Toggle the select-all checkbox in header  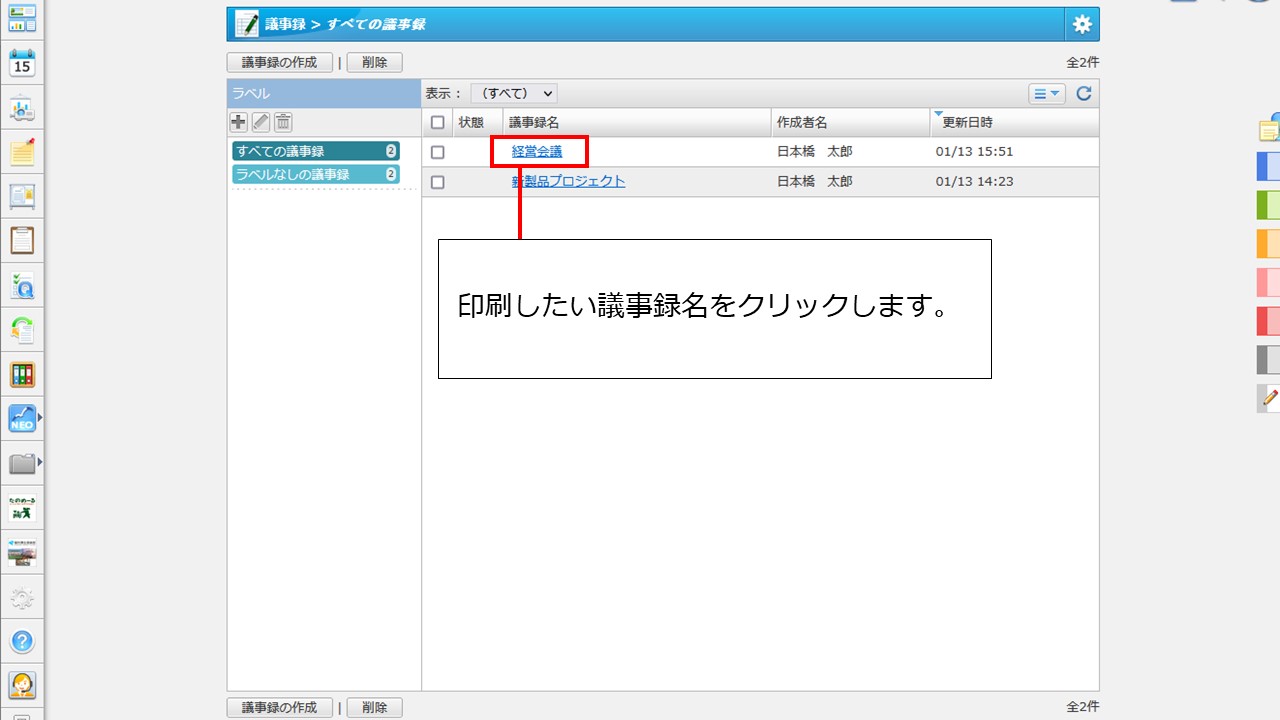tap(437, 122)
